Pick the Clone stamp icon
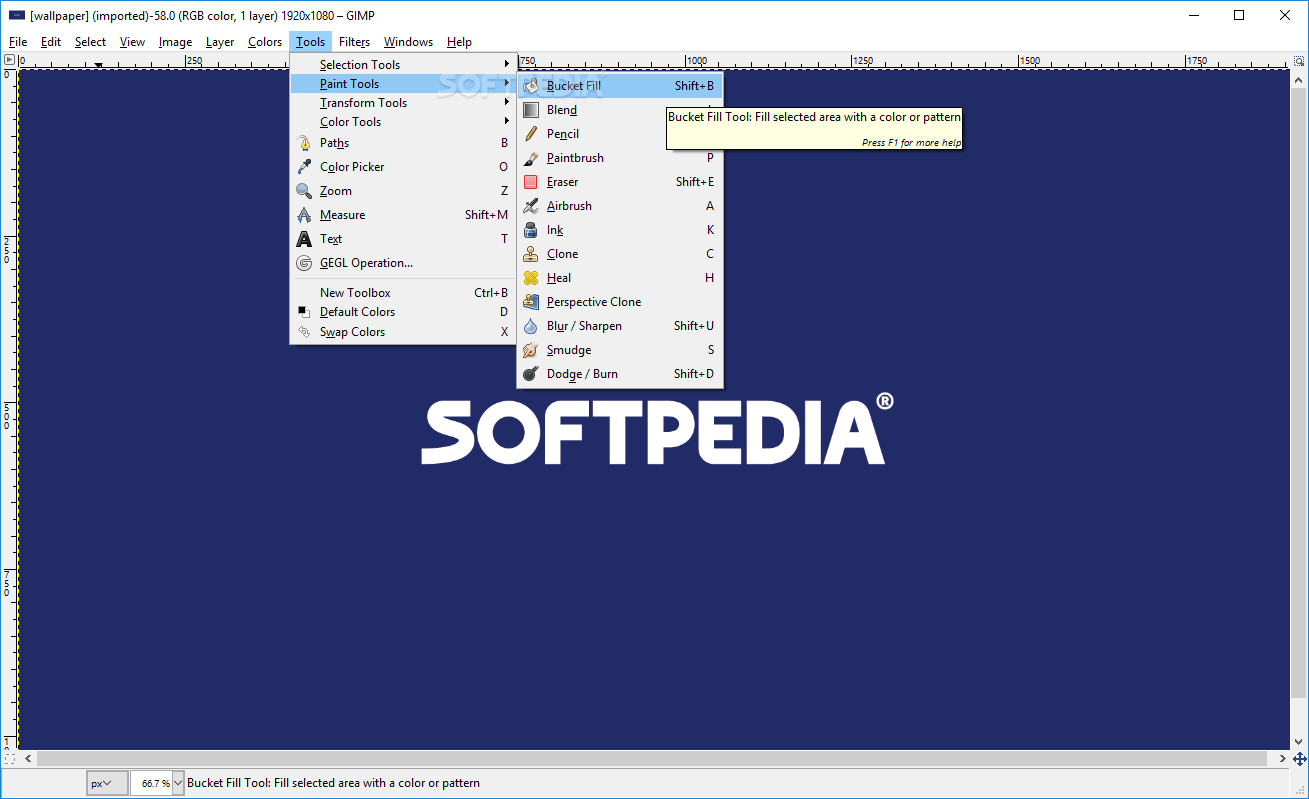Viewport: 1309px width, 799px height. click(x=531, y=254)
